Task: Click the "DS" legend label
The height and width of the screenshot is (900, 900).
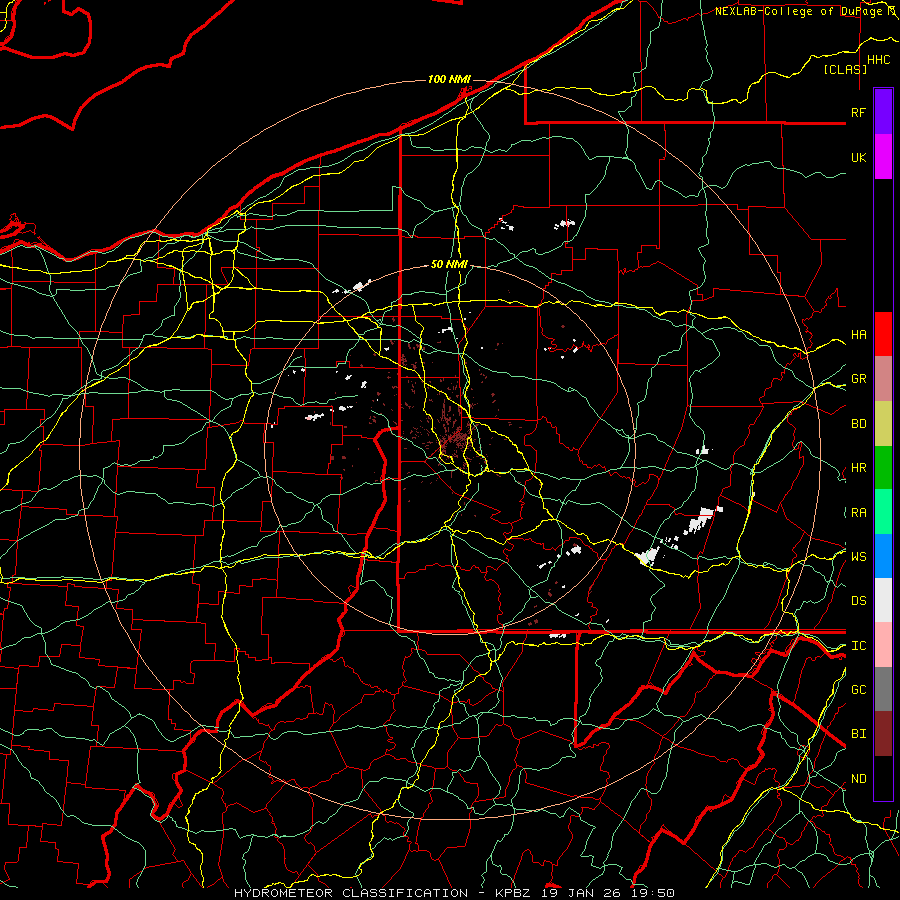Action: (858, 600)
